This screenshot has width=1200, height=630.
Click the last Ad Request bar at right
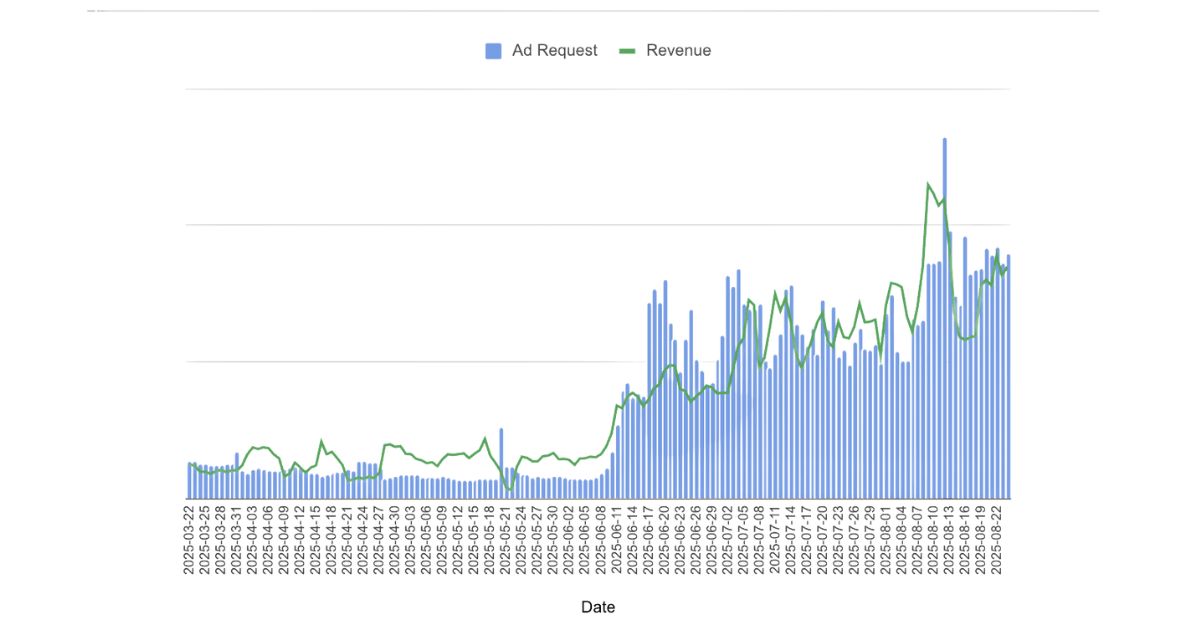click(x=1008, y=380)
